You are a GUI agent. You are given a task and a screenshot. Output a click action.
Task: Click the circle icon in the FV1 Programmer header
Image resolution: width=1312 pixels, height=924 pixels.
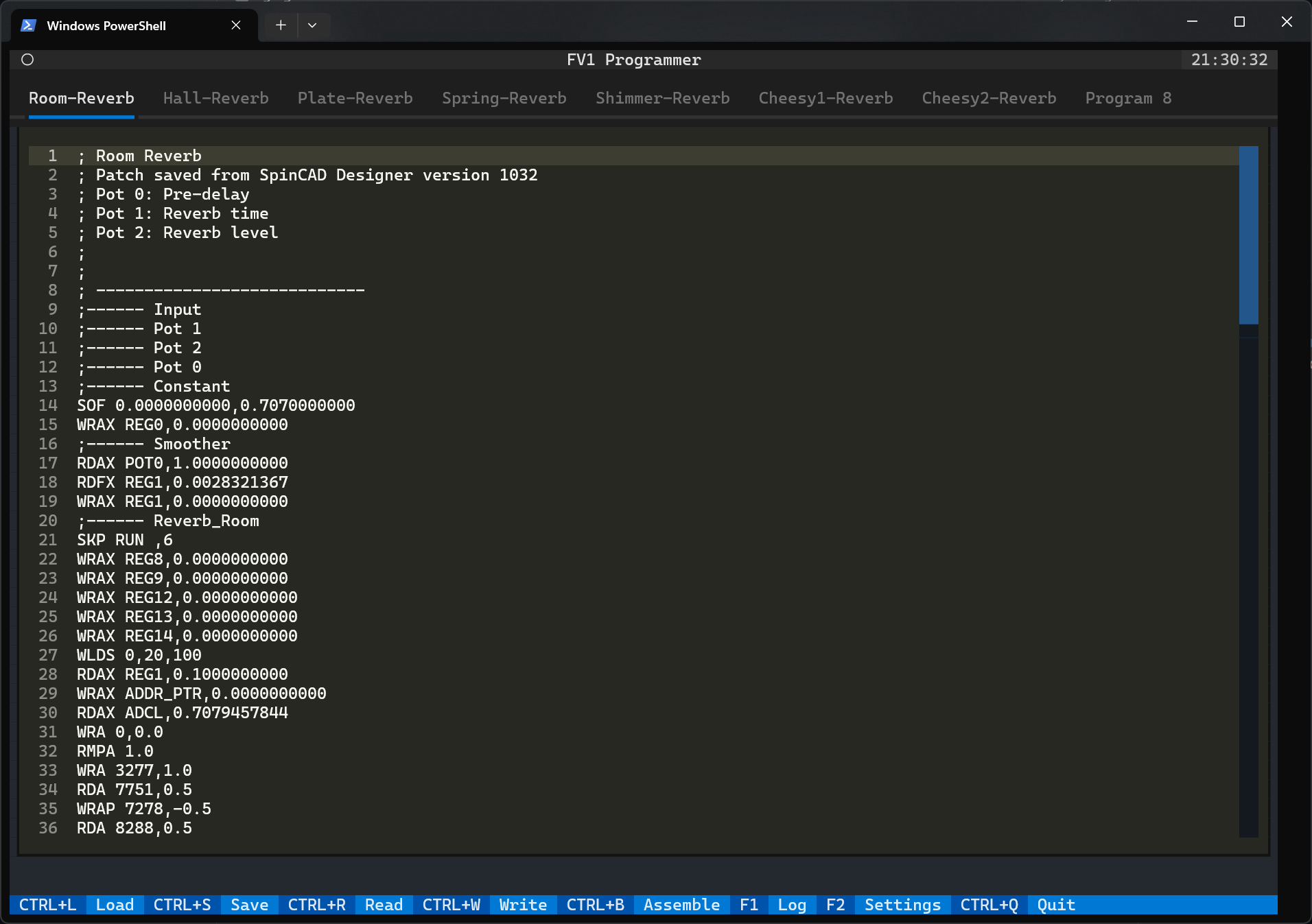pyautogui.click(x=27, y=60)
